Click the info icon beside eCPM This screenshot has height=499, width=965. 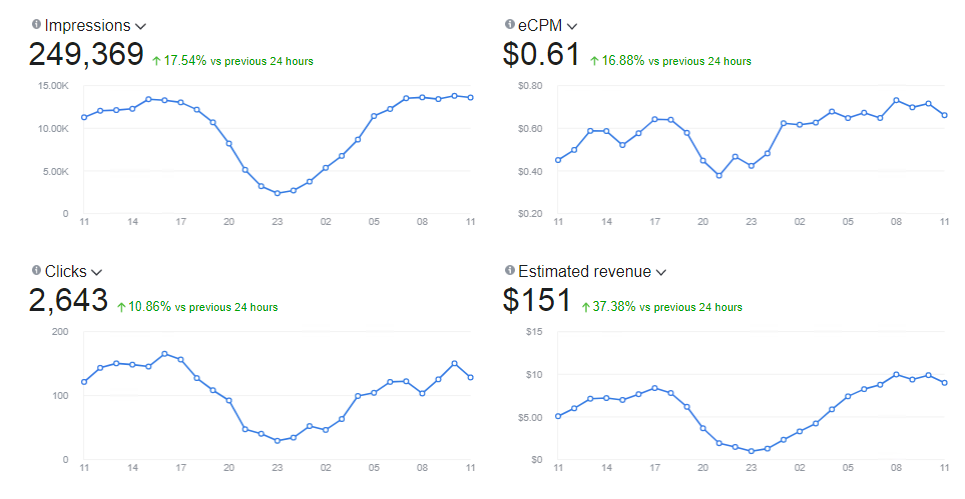(510, 25)
